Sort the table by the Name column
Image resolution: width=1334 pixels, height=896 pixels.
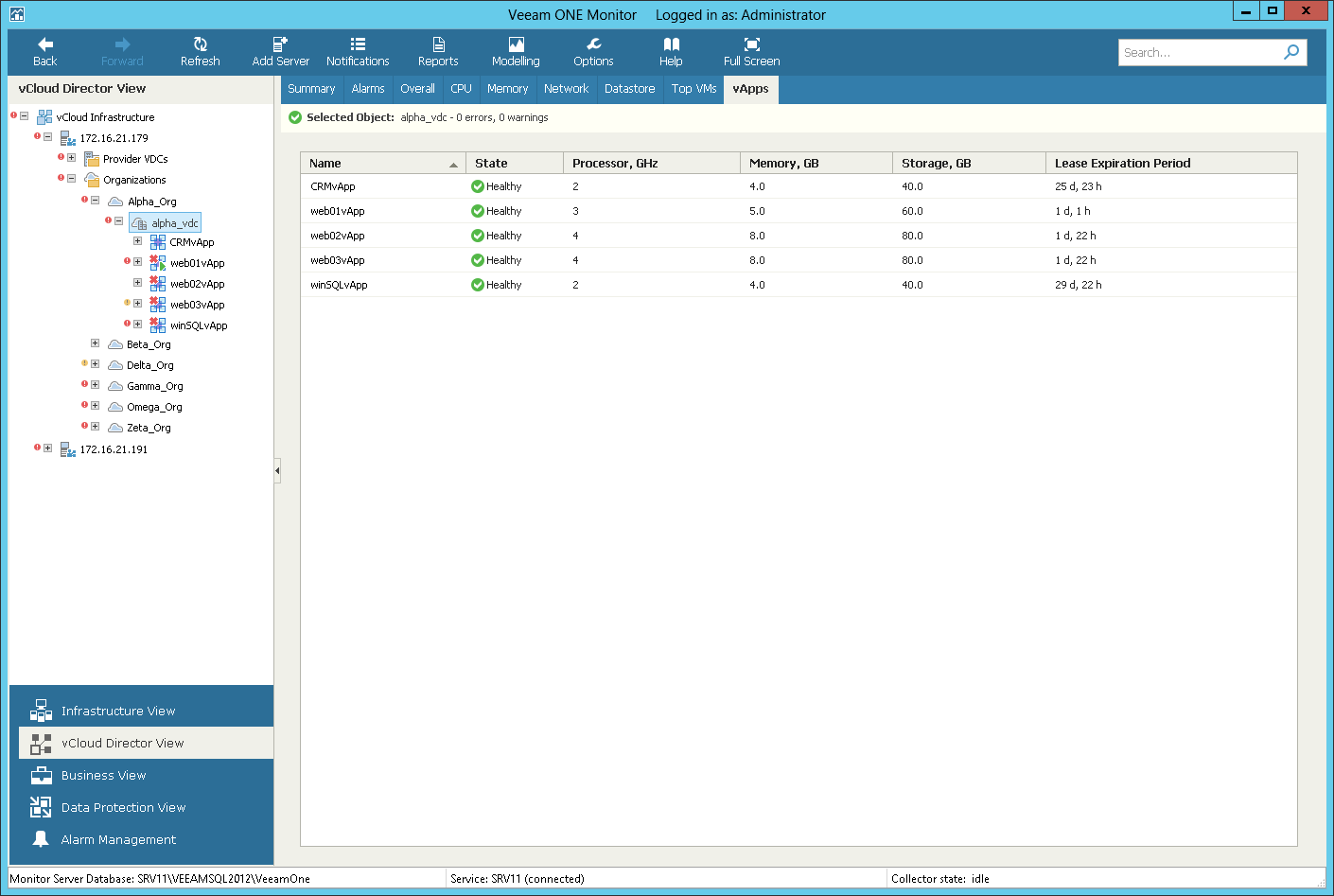pos(383,163)
